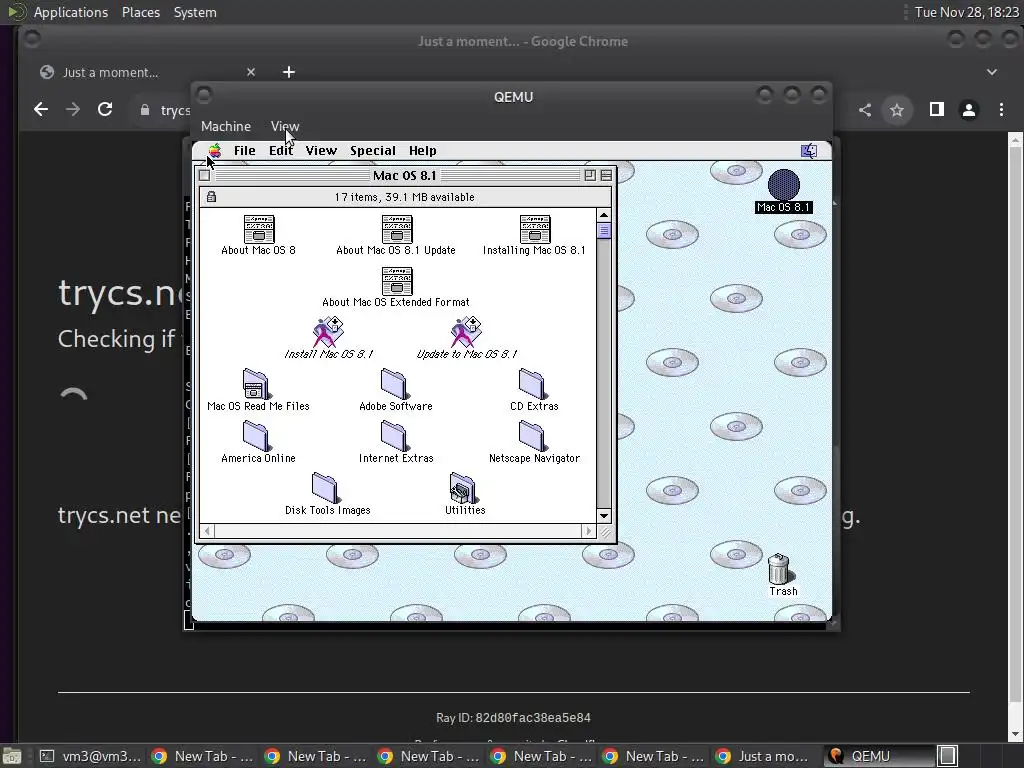Click scroll left arrow in Mac OS 8.1 window

click(207, 531)
